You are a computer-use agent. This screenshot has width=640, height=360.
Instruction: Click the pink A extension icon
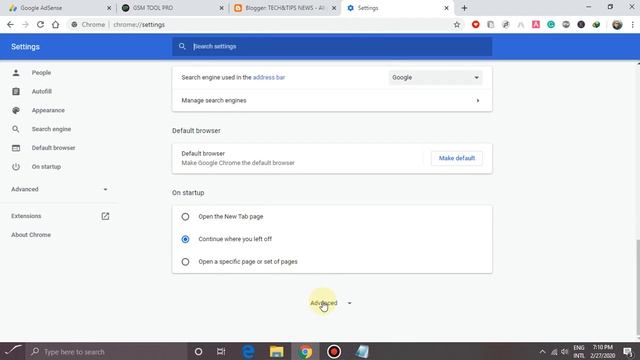point(536,25)
